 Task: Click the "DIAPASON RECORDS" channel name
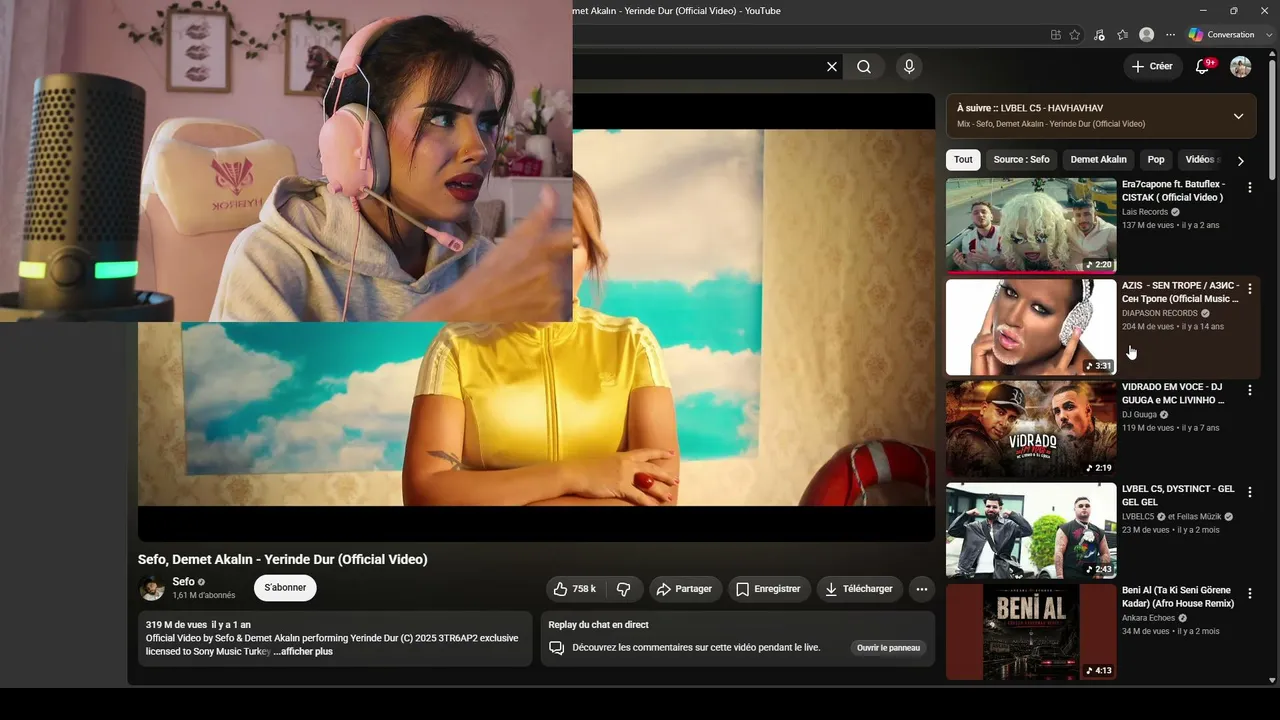1160,313
